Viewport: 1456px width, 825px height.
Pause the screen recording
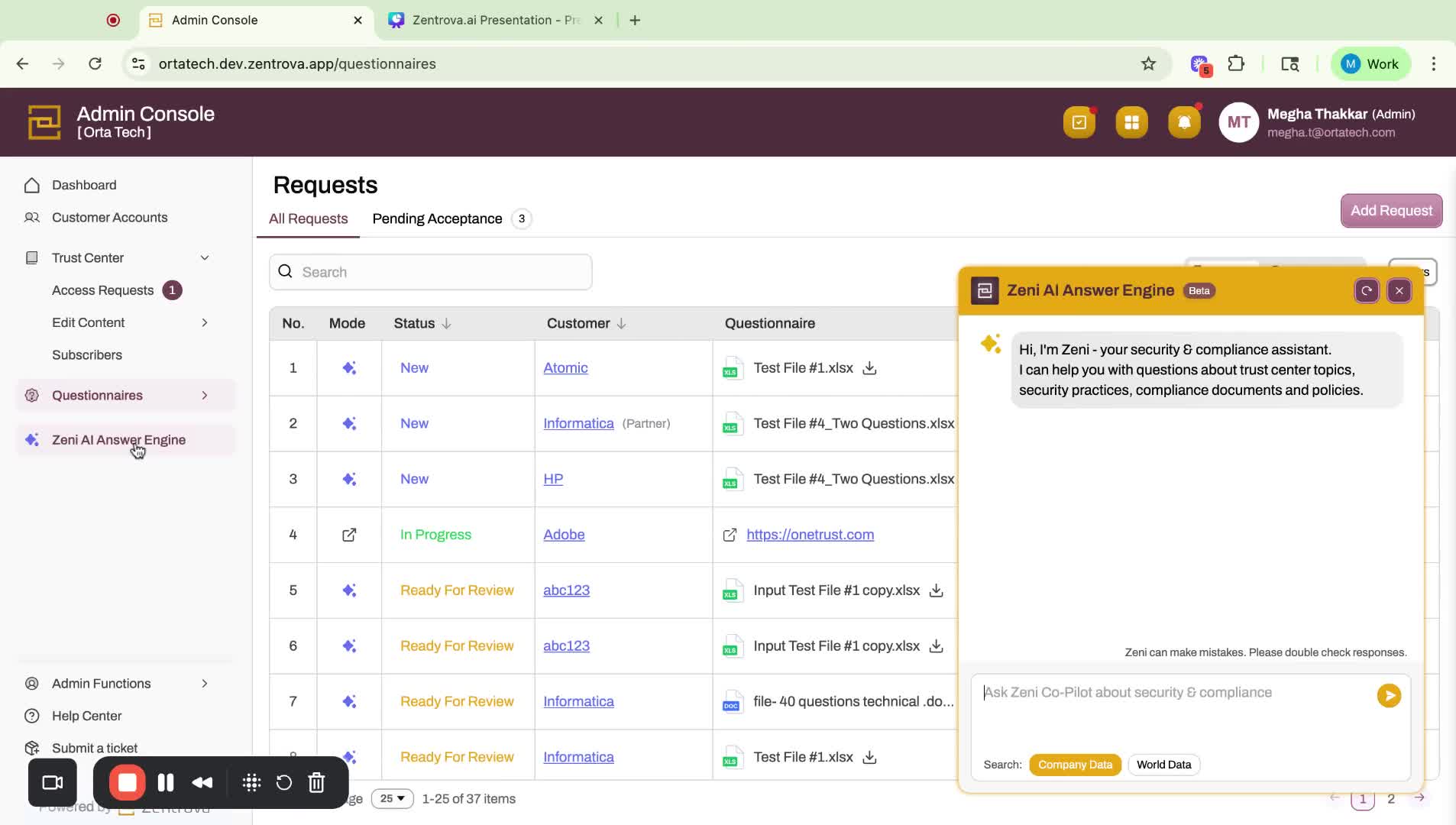[x=166, y=783]
